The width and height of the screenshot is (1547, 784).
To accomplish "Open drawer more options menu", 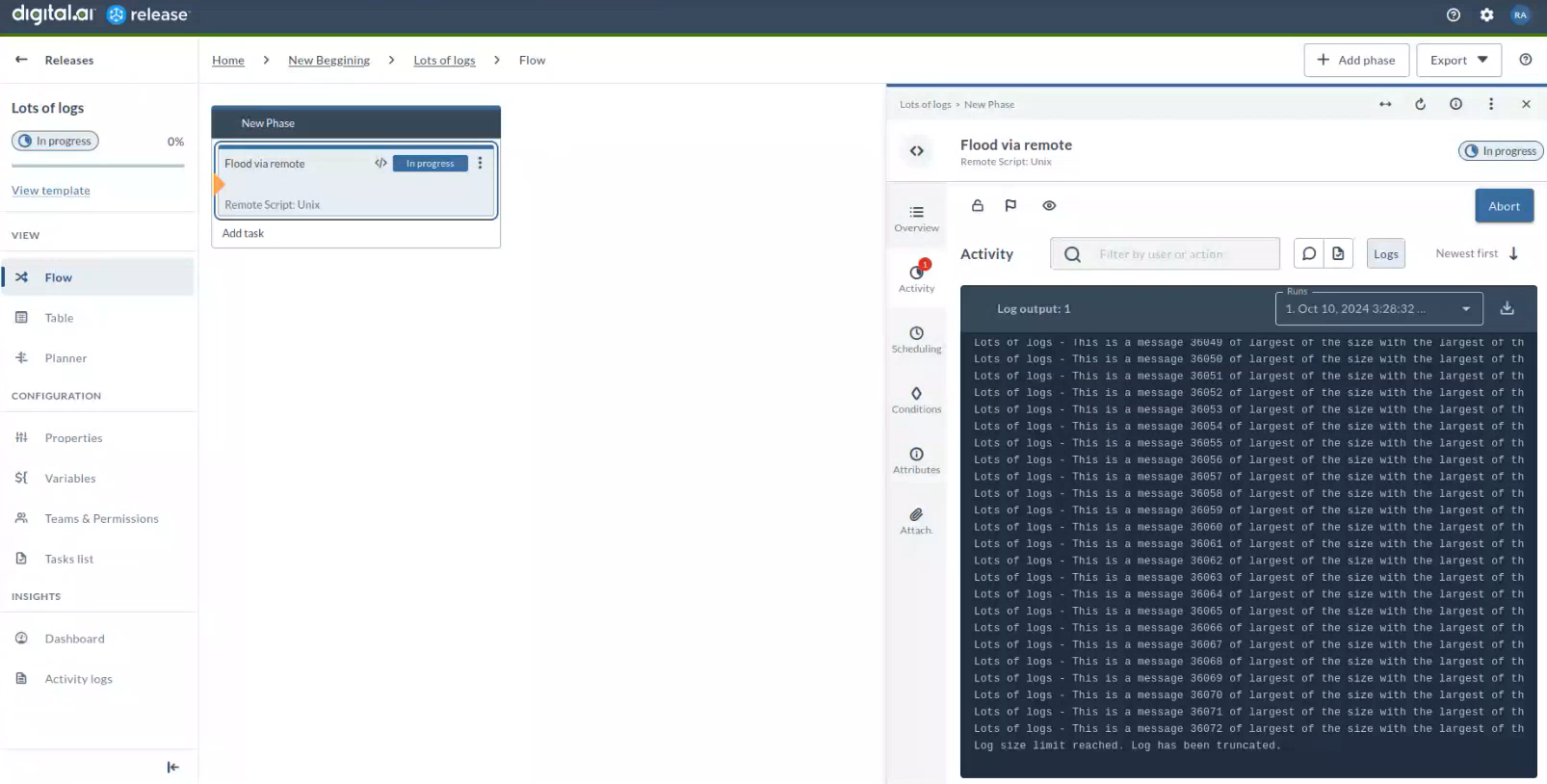I will (x=1491, y=104).
